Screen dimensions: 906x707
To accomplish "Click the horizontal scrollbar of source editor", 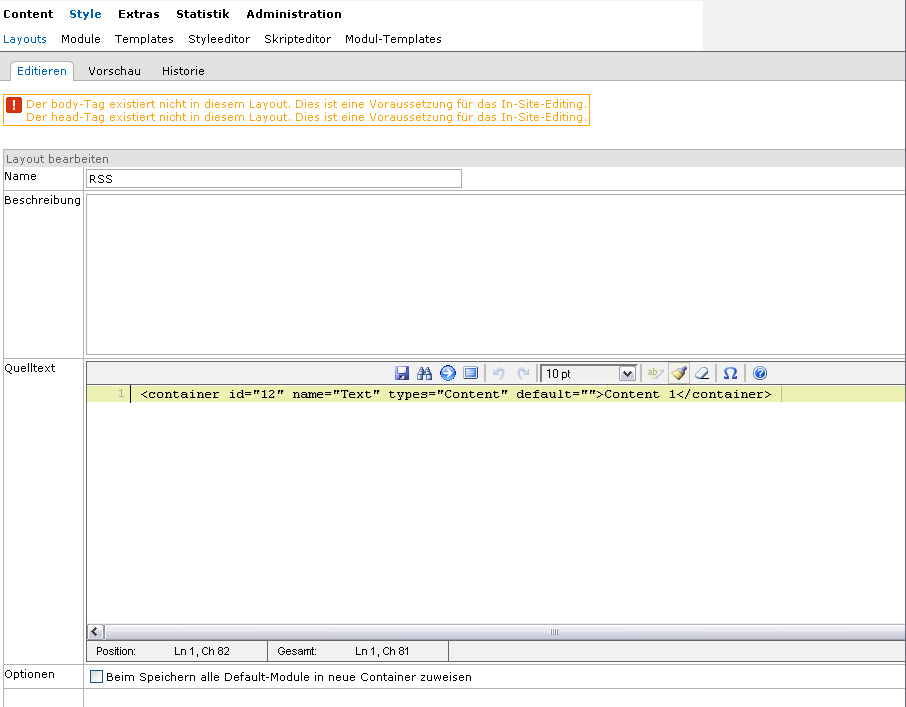I will (500, 632).
